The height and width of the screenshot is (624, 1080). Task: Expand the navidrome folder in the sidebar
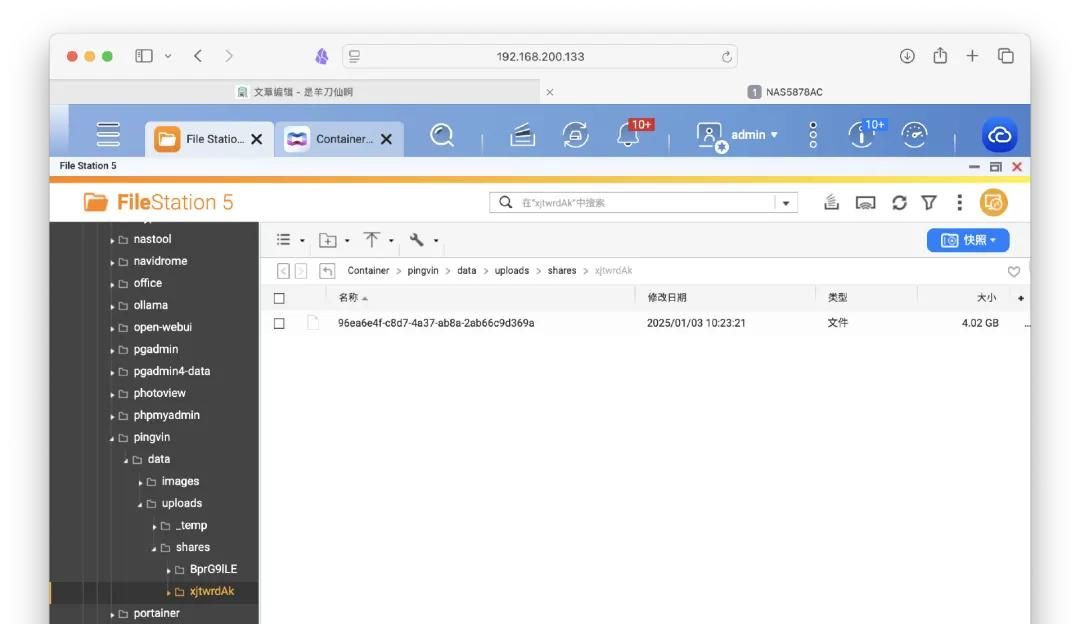[x=113, y=260]
